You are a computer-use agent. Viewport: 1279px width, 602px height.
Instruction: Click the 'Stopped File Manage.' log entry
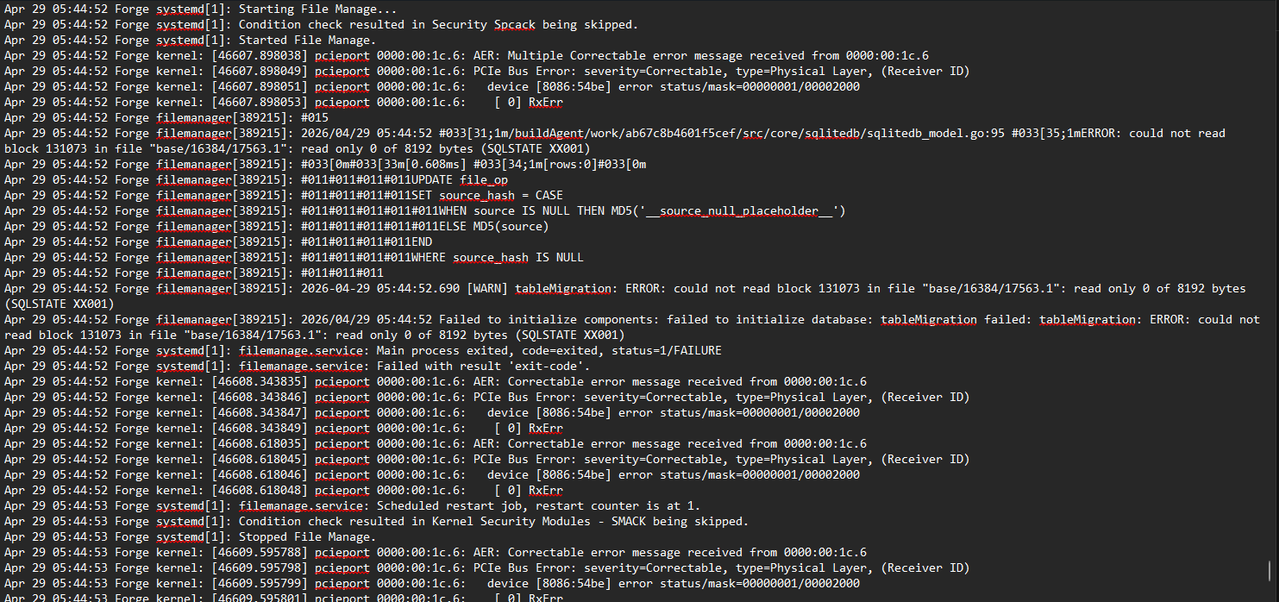tap(308, 536)
